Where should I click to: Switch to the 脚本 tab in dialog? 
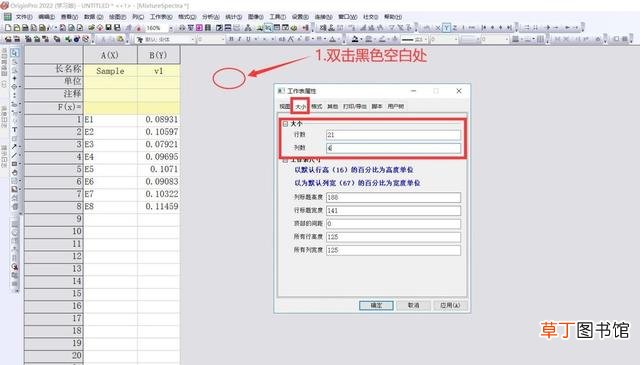click(377, 106)
